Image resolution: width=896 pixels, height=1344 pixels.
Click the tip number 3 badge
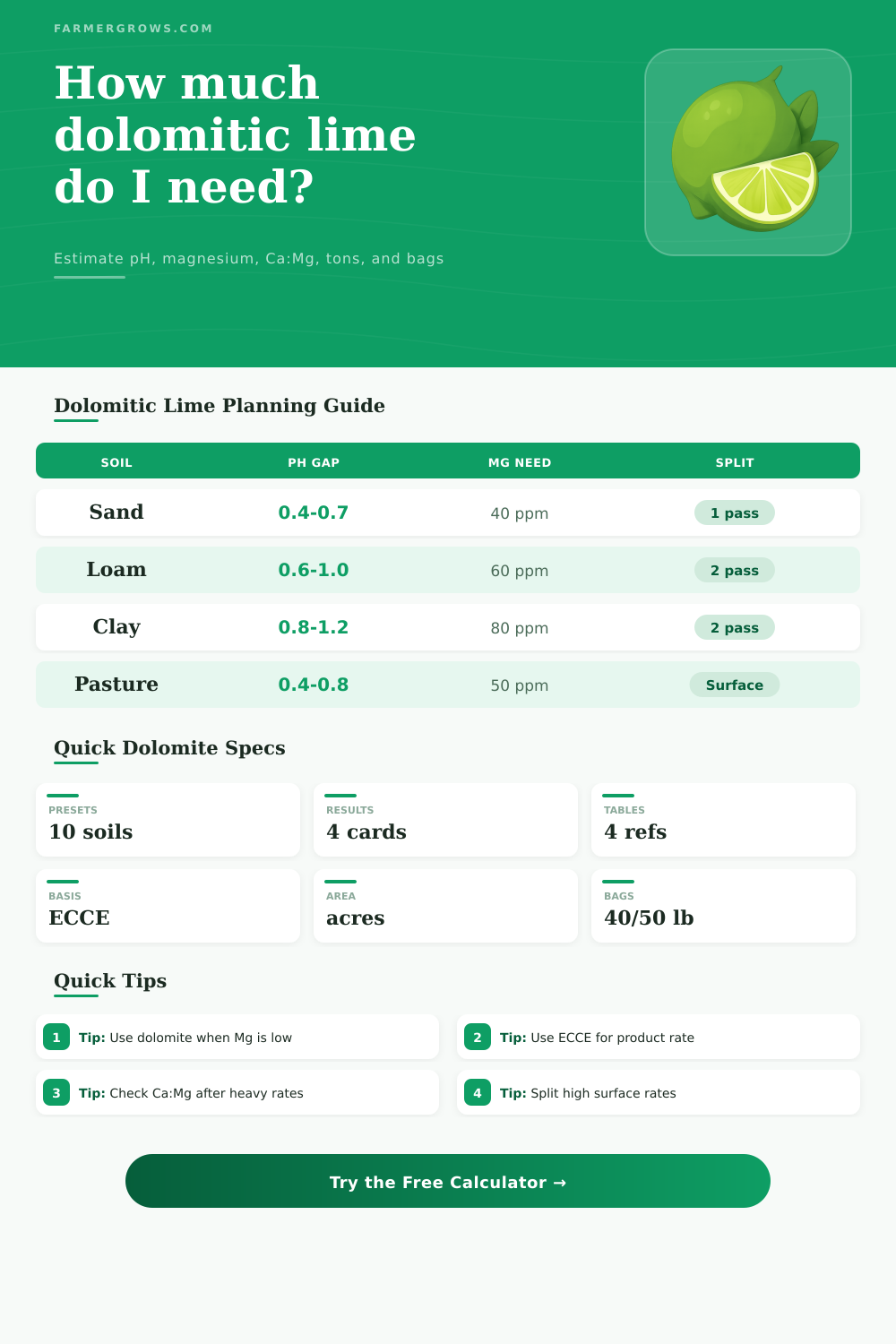point(56,1092)
